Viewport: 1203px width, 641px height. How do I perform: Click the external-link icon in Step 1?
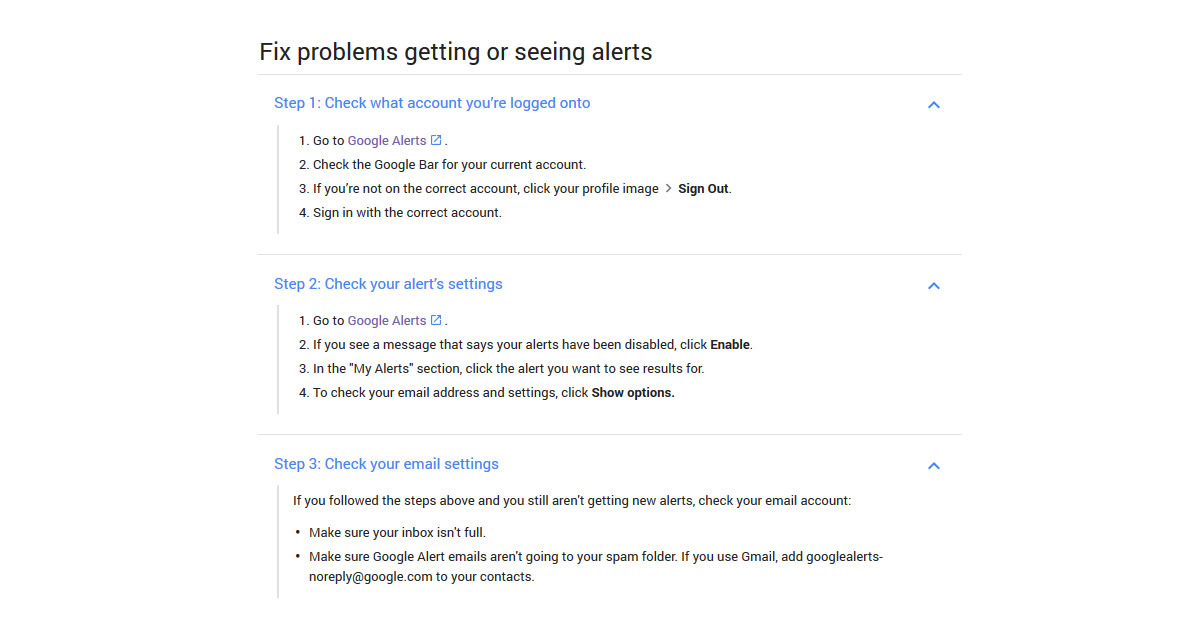(x=436, y=140)
